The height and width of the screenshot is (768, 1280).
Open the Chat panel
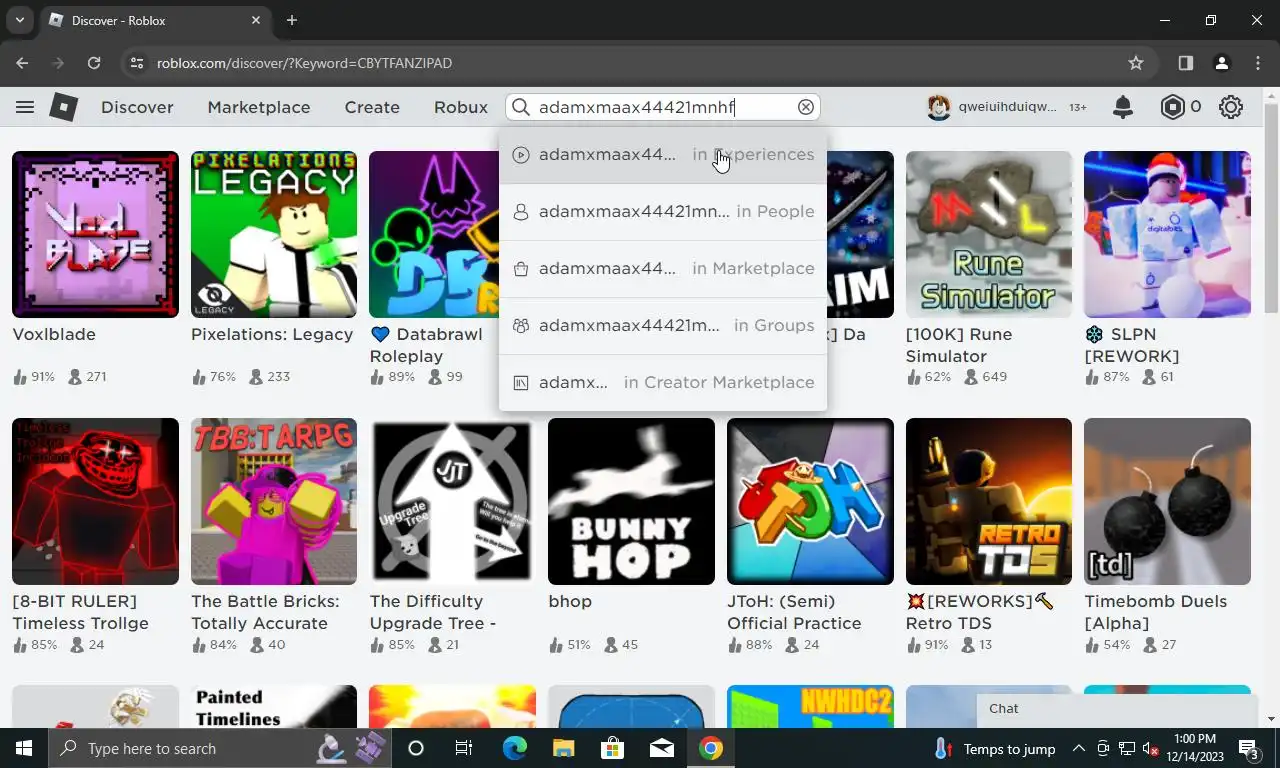pos(1116,709)
